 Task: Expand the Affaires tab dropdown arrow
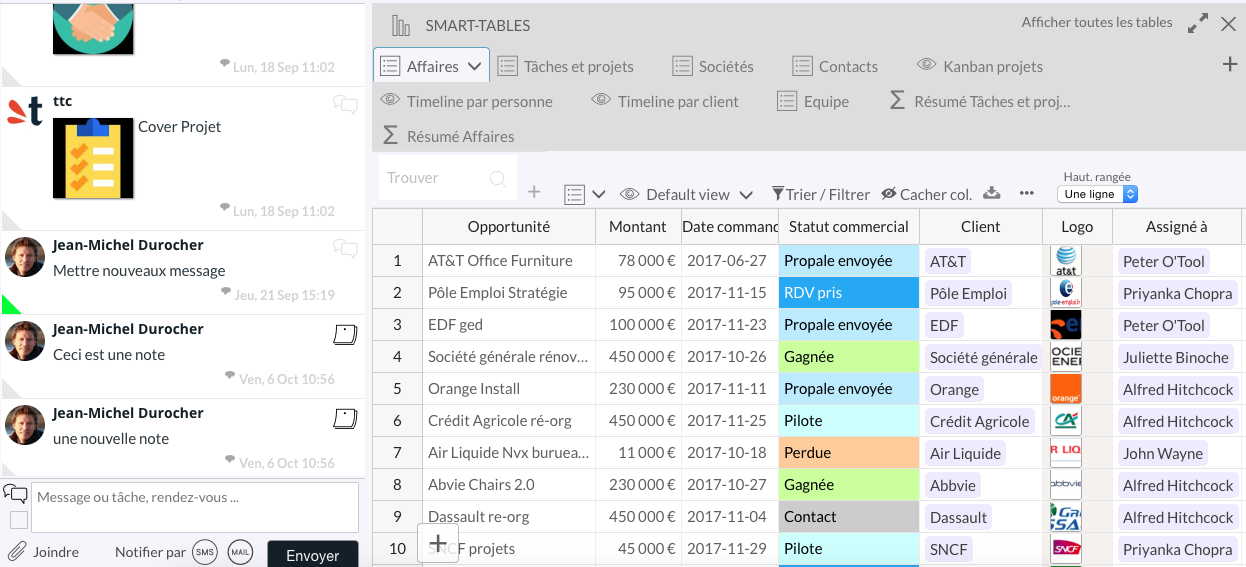coord(475,66)
